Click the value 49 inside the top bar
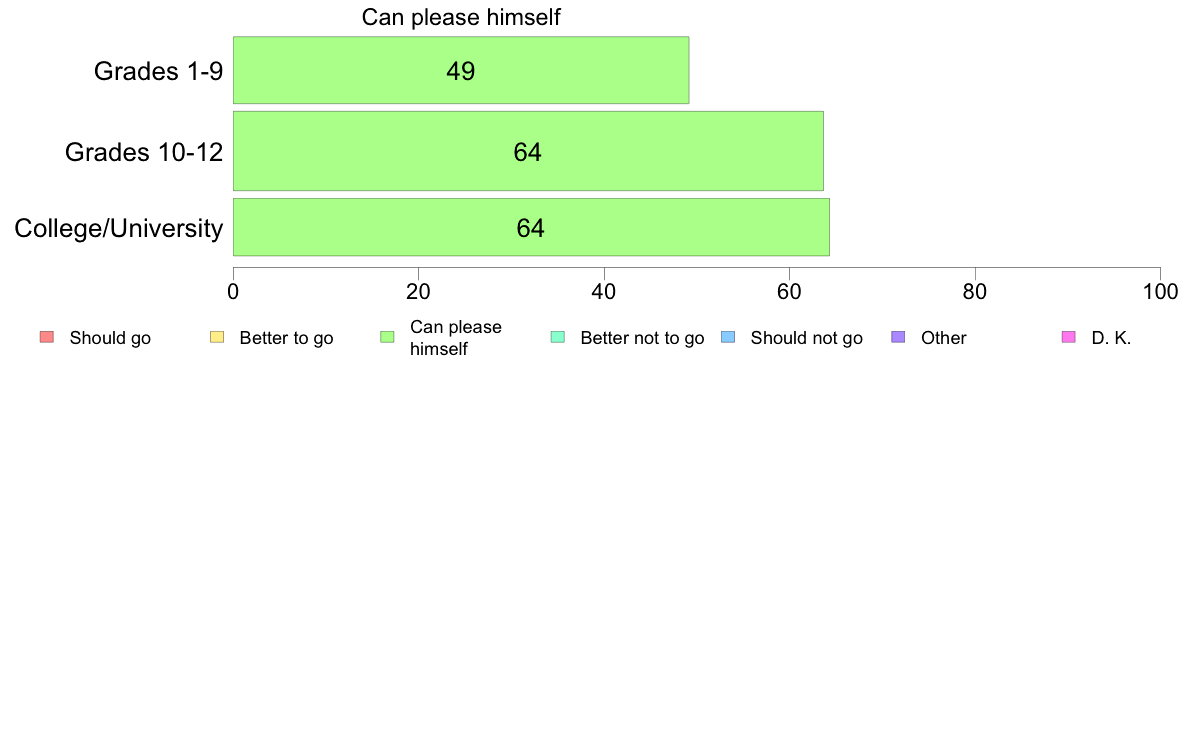The width and height of the screenshot is (1188, 736). pos(461,70)
